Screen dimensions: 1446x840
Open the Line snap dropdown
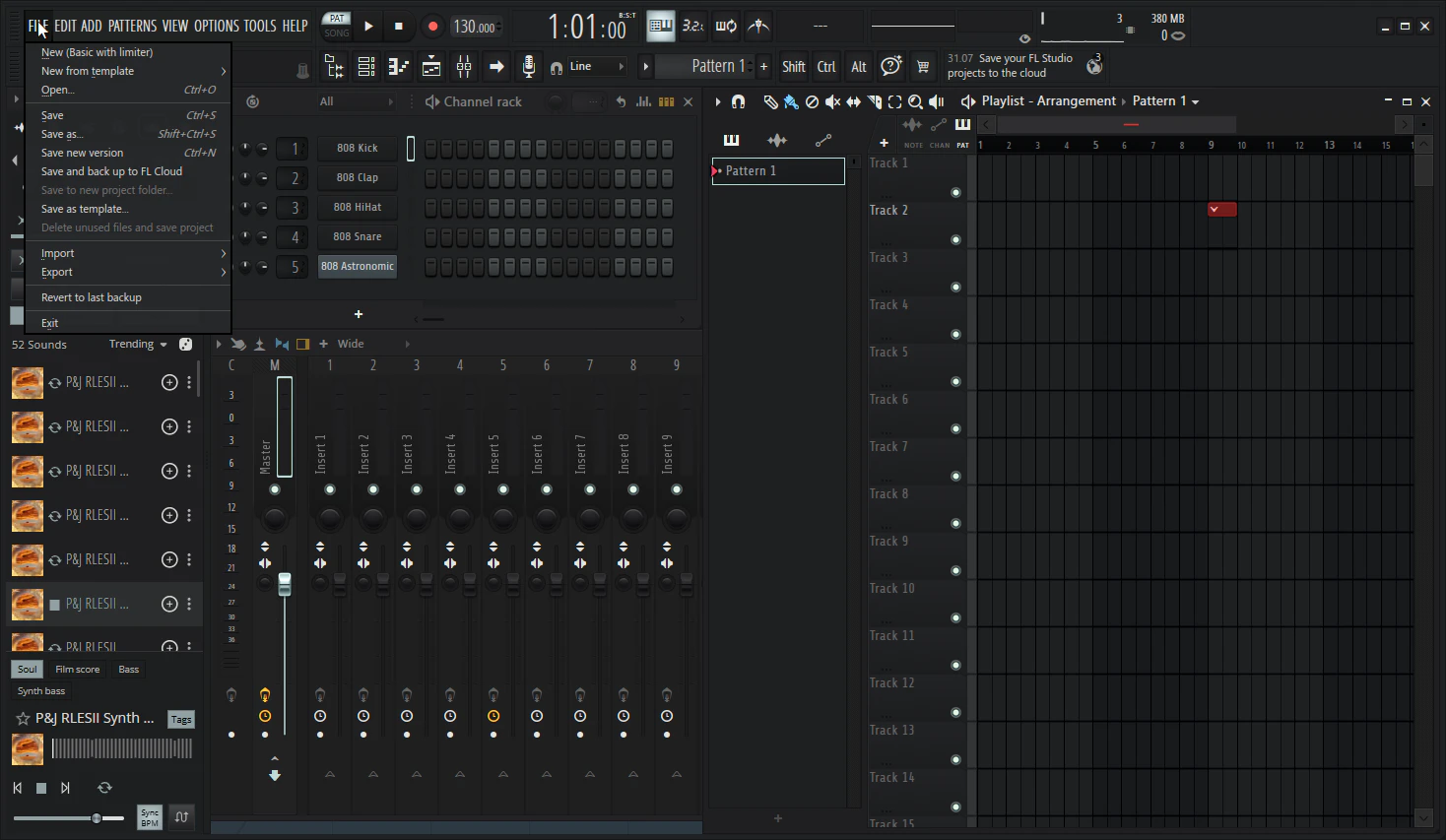point(597,67)
